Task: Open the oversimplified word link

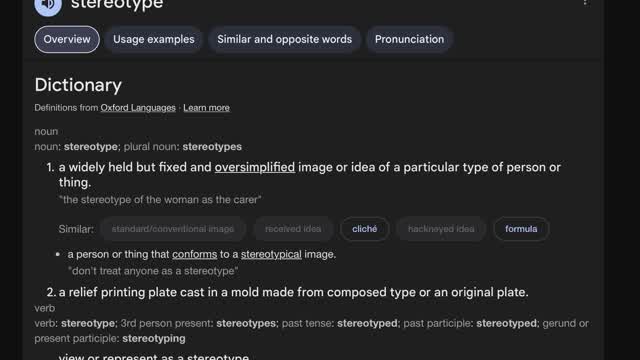Action: click(255, 167)
